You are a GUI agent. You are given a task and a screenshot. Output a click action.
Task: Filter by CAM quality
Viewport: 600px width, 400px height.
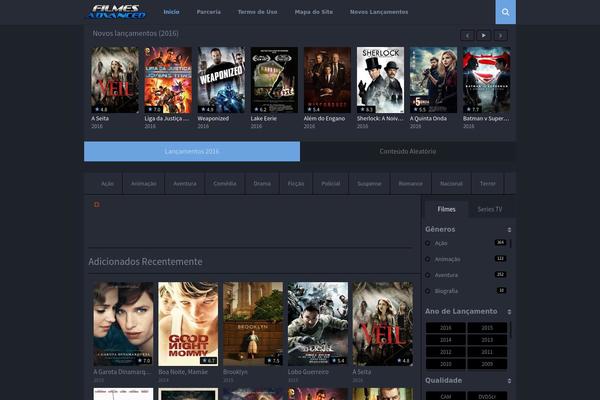446,397
